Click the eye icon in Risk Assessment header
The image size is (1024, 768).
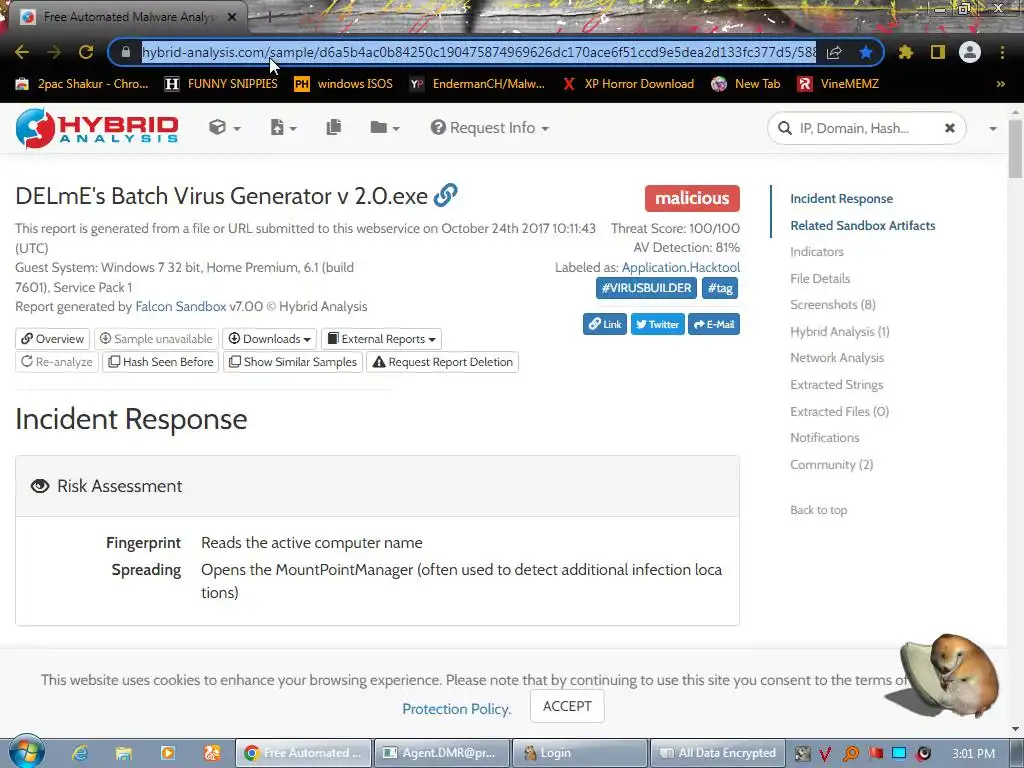coord(40,487)
